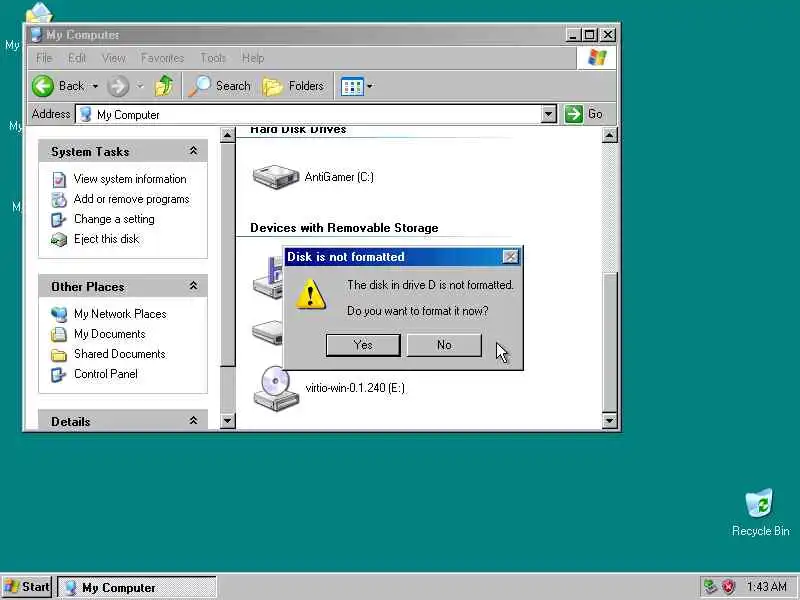Open the Back history dropdown arrow
The image size is (800, 600).
click(x=95, y=86)
